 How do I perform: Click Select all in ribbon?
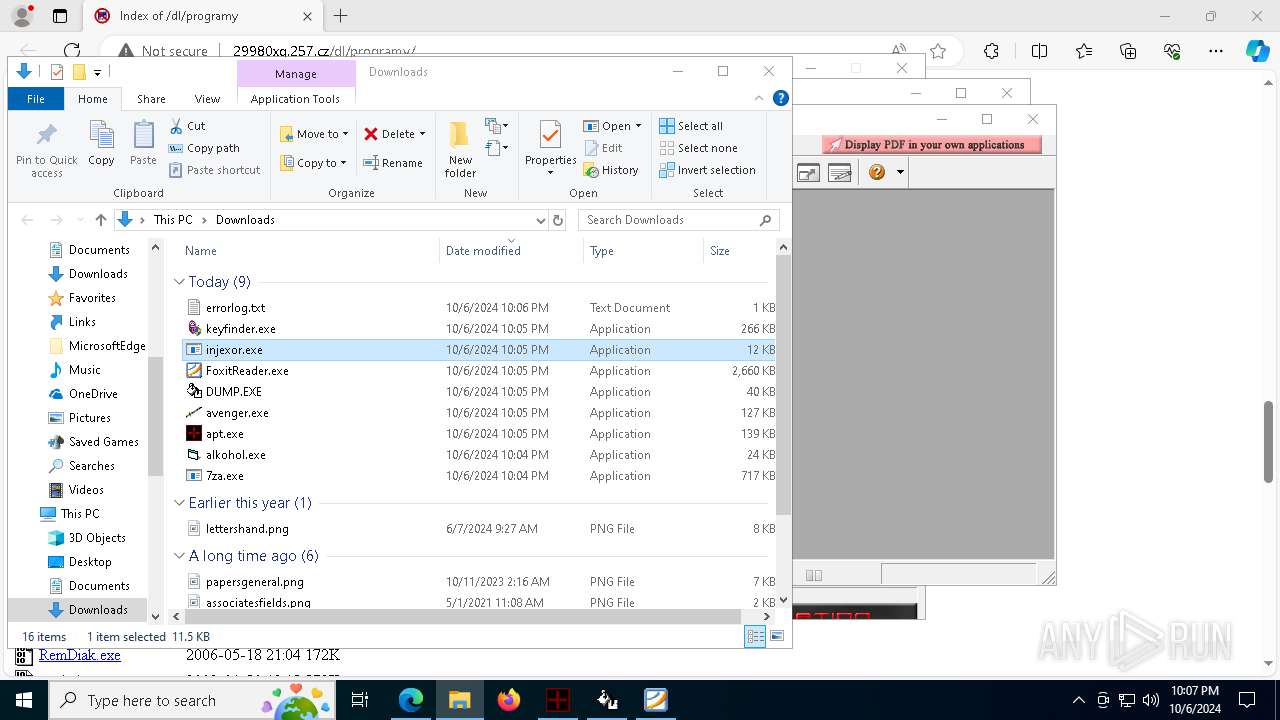click(691, 126)
